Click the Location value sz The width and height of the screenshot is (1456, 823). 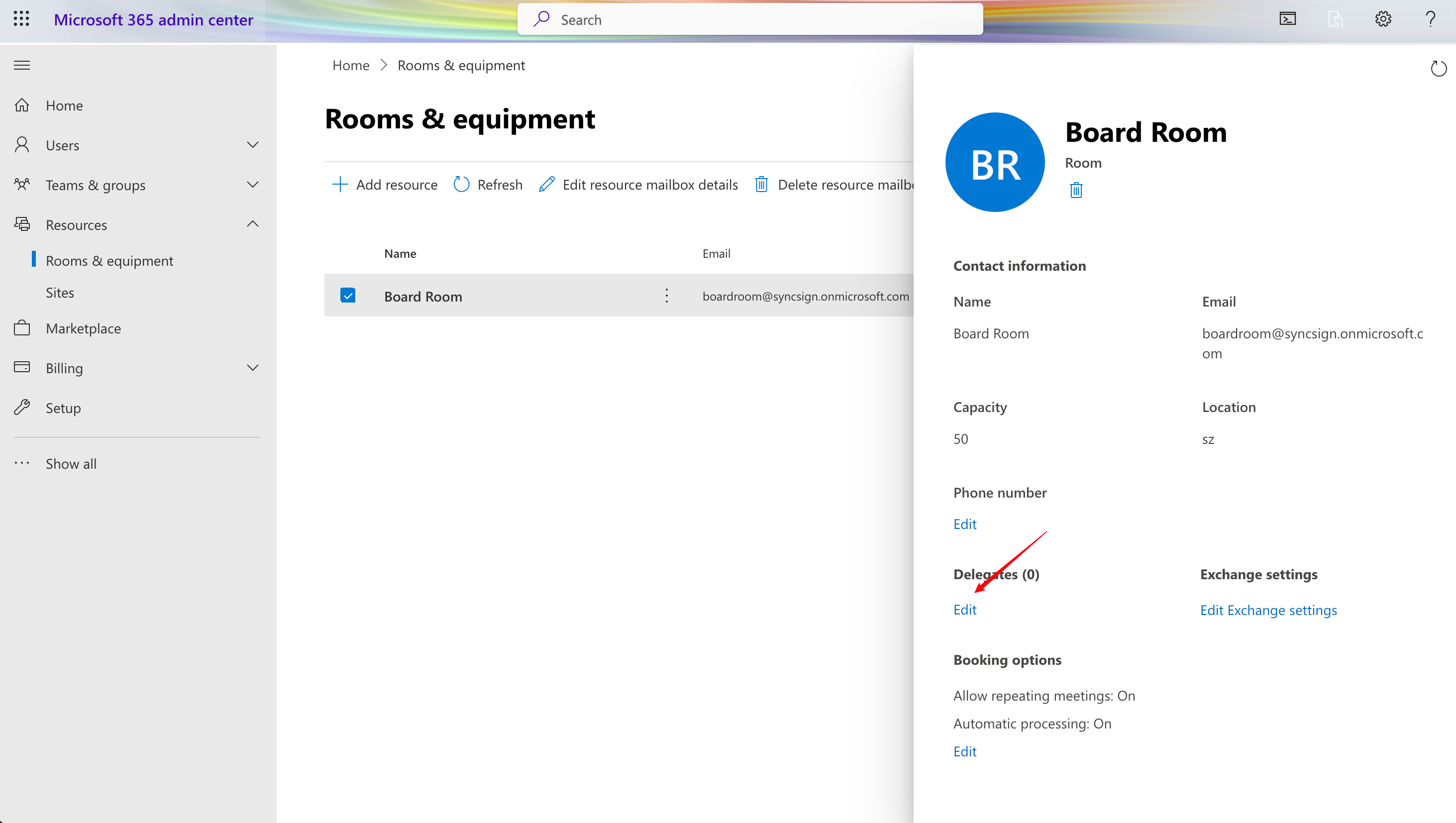[1208, 439]
